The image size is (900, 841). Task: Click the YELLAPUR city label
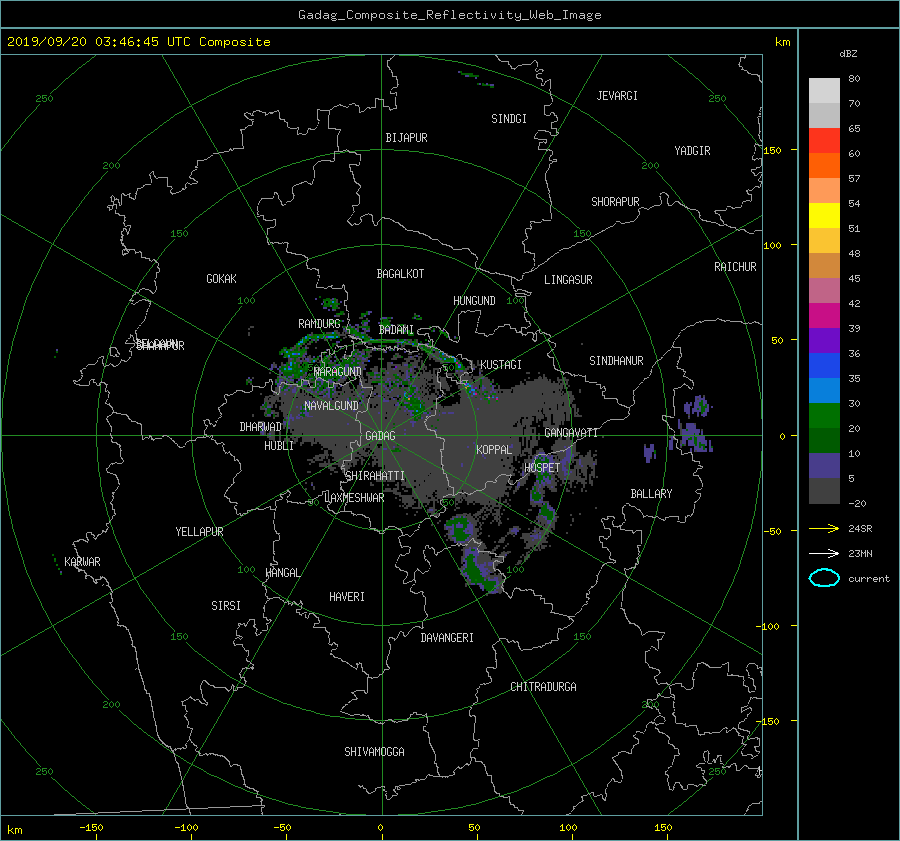tap(199, 532)
